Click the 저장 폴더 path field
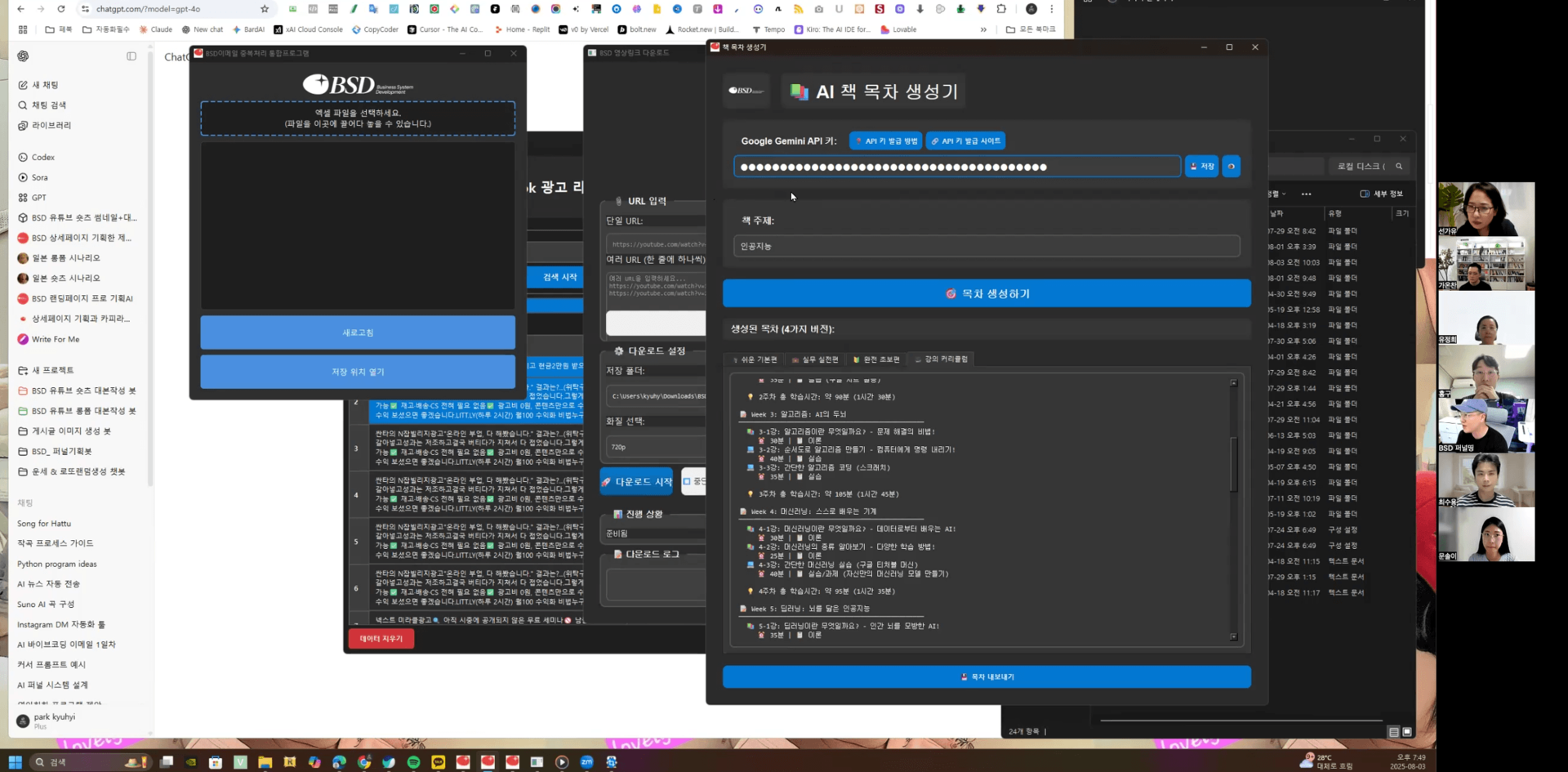Viewport: 1568px width, 772px height. point(656,396)
